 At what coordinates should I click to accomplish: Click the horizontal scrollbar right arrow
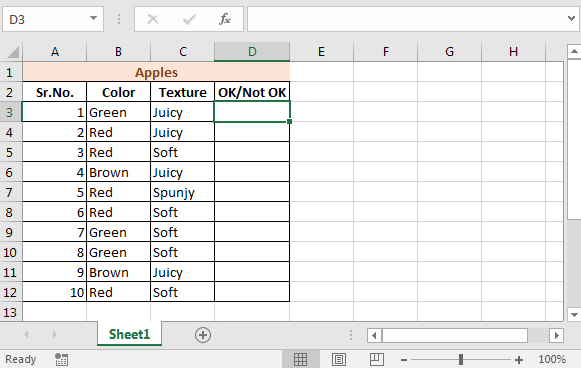click(557, 336)
